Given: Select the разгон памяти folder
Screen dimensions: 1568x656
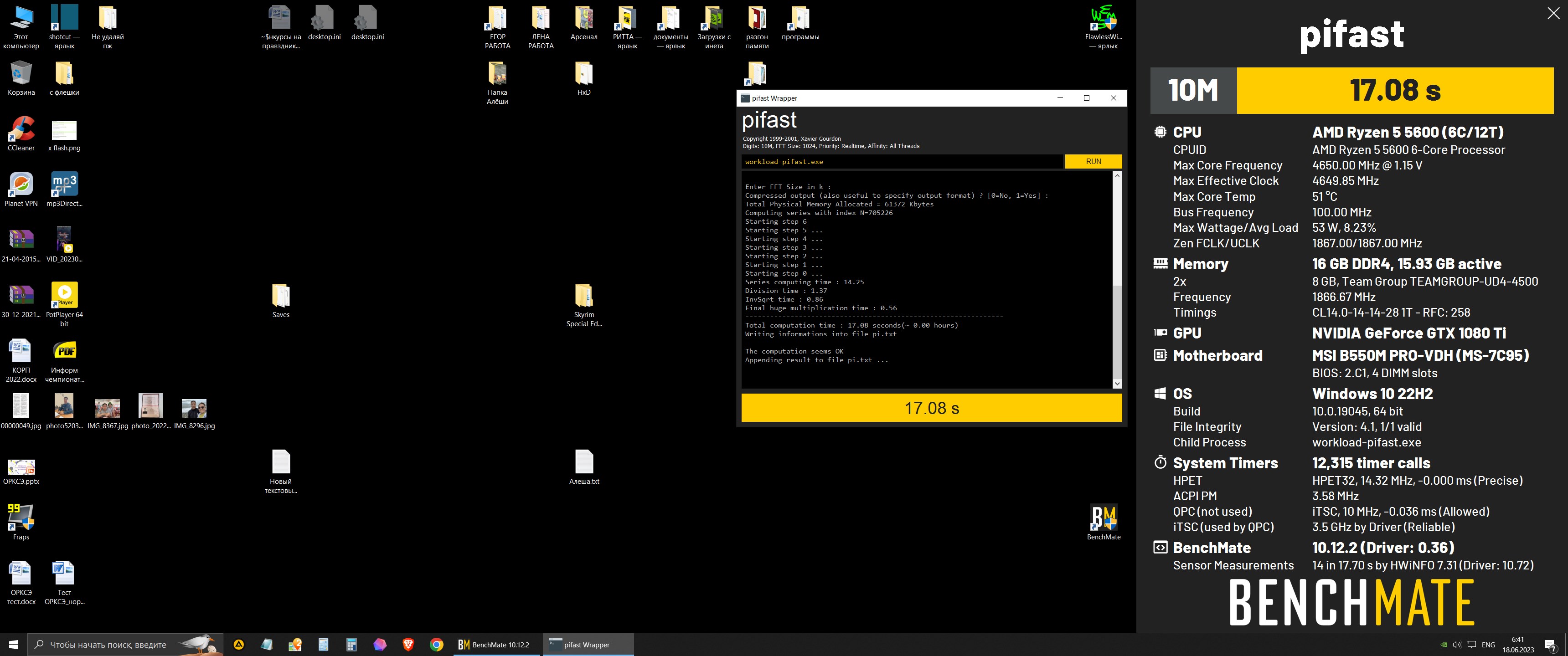Looking at the screenshot, I should click(x=757, y=27).
